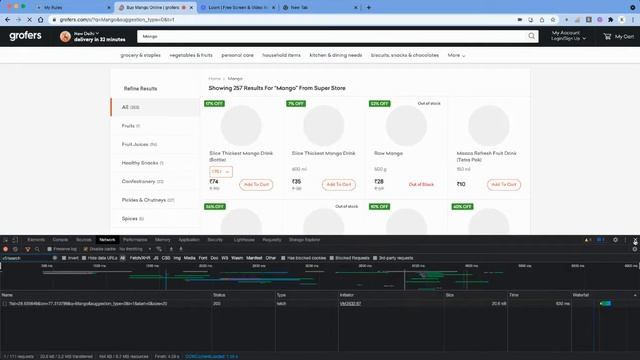
Task: Open the profile avatar in Chrome toolbar
Action: pyautogui.click(x=622, y=19)
